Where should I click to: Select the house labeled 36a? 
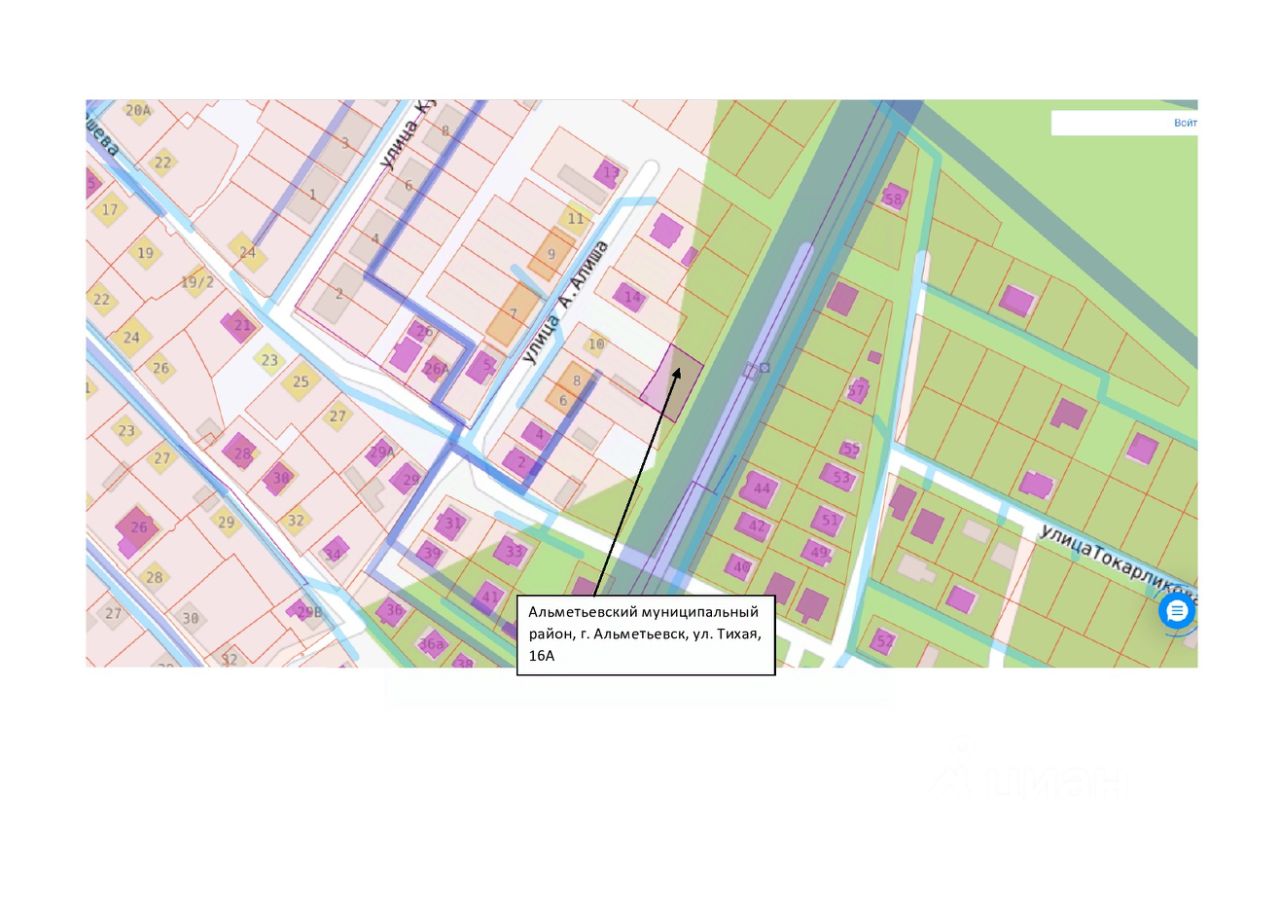click(x=431, y=644)
